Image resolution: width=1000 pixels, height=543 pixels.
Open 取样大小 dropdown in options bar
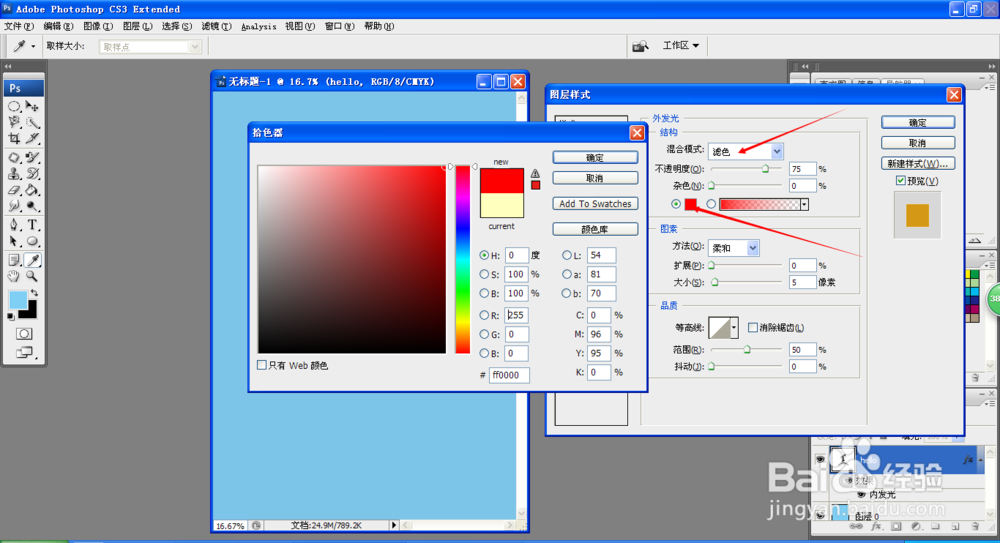tap(151, 47)
